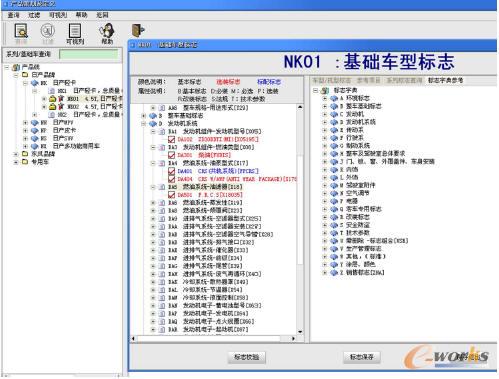
Task: Expand the DA9 进排气系统-空滤器型式 row
Action: tap(153, 219)
